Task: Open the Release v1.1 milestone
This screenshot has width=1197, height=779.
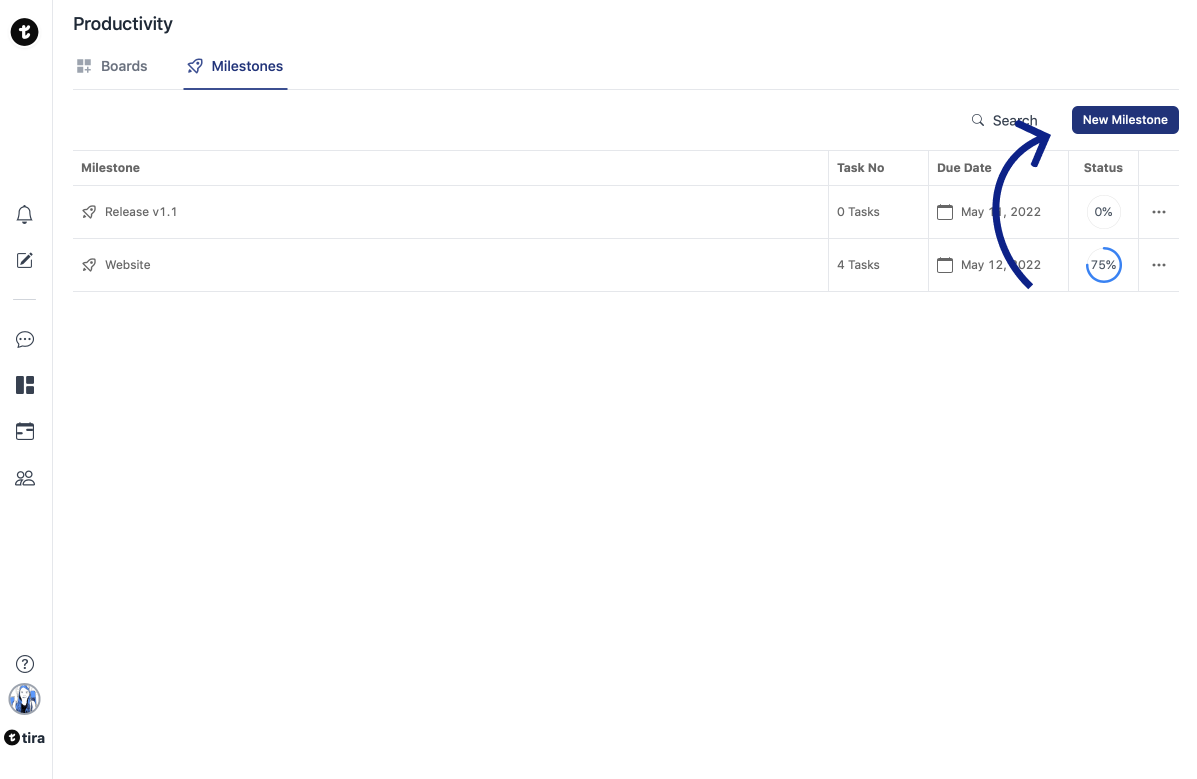Action: (x=141, y=212)
